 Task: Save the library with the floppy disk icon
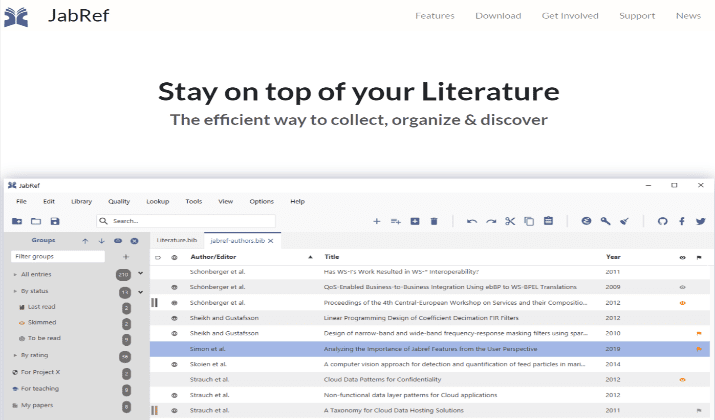click(55, 221)
